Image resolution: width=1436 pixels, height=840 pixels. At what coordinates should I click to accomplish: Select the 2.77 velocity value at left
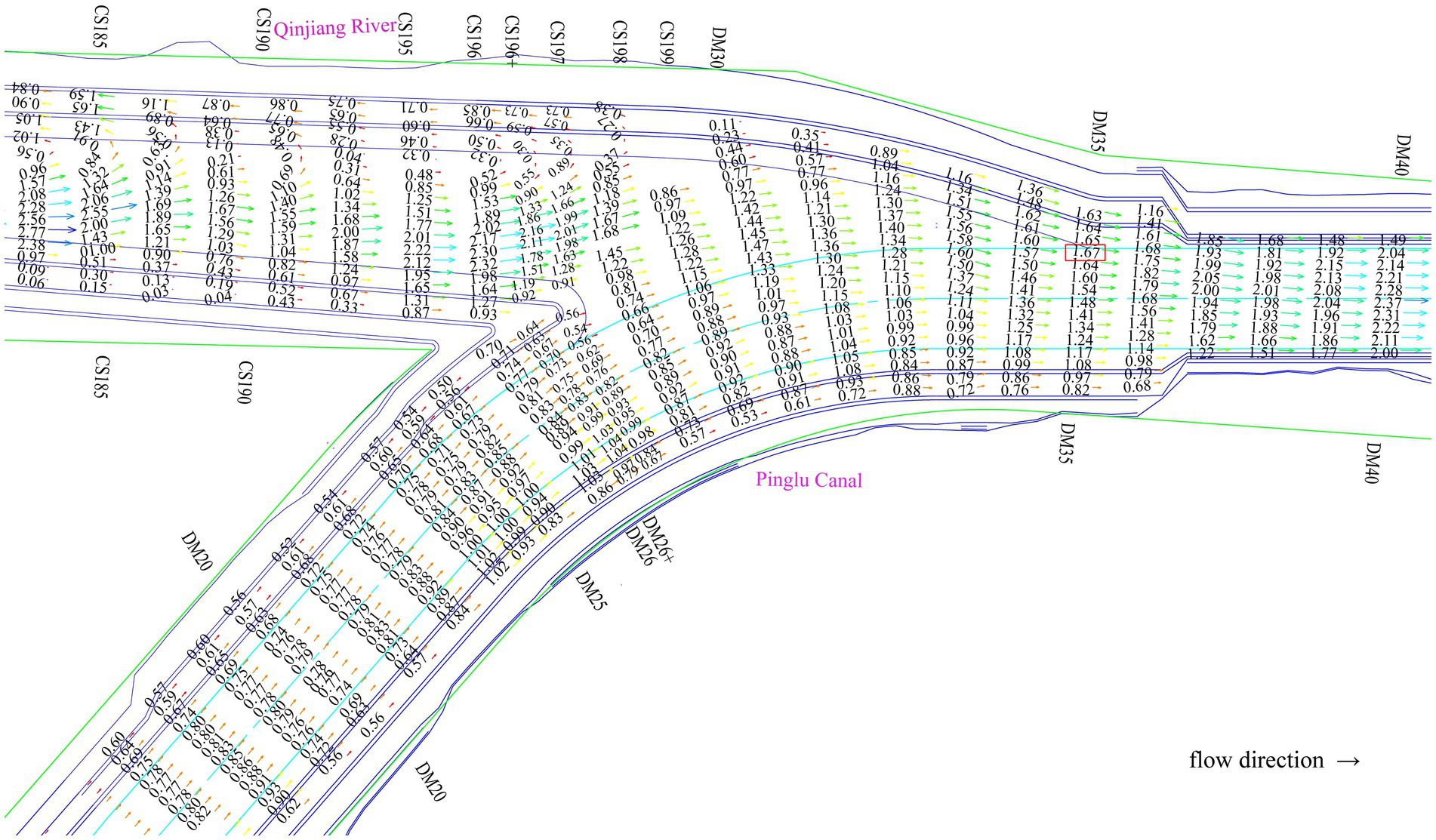point(32,232)
